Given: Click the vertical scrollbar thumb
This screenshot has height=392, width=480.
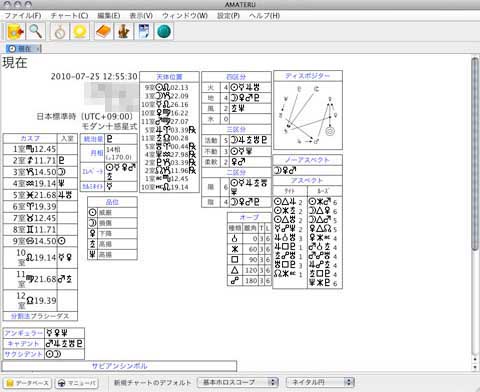Looking at the screenshot, I should click(475, 153).
